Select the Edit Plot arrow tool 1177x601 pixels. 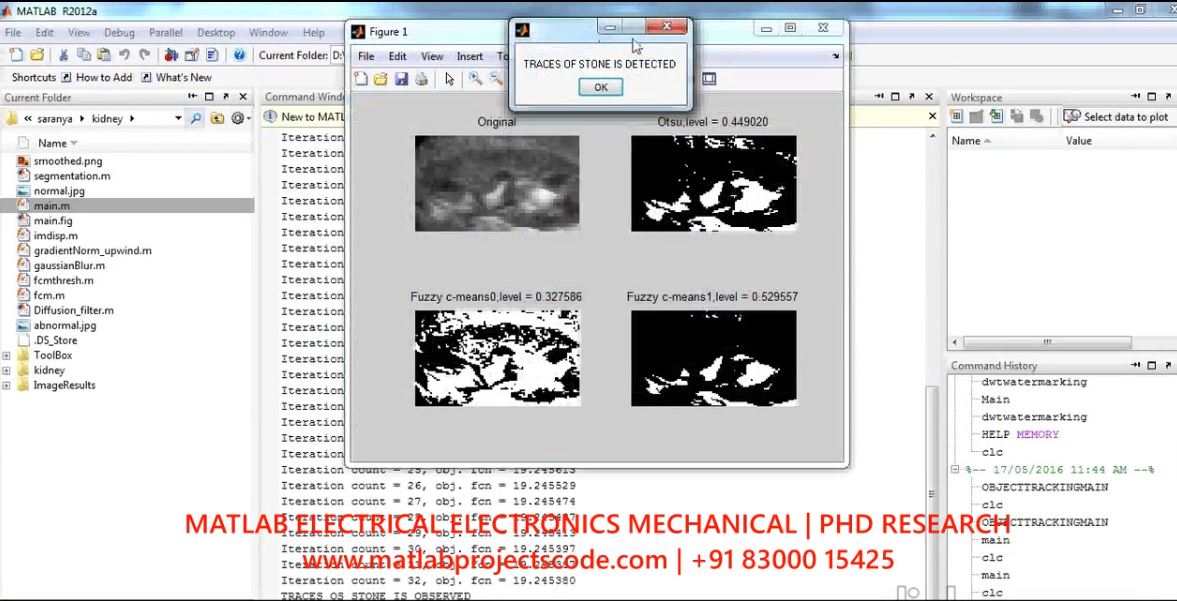click(449, 79)
